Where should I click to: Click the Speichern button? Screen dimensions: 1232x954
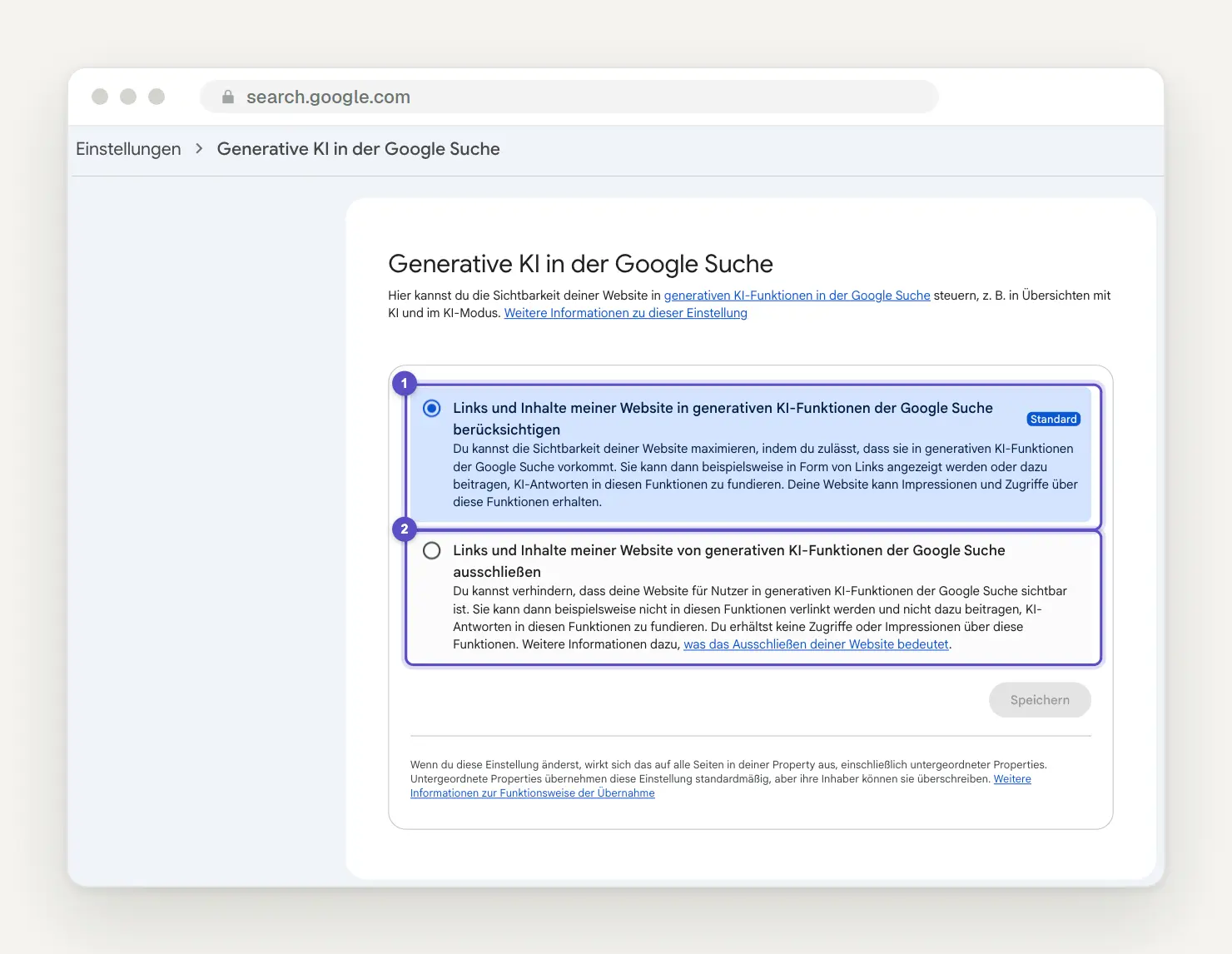(x=1040, y=700)
